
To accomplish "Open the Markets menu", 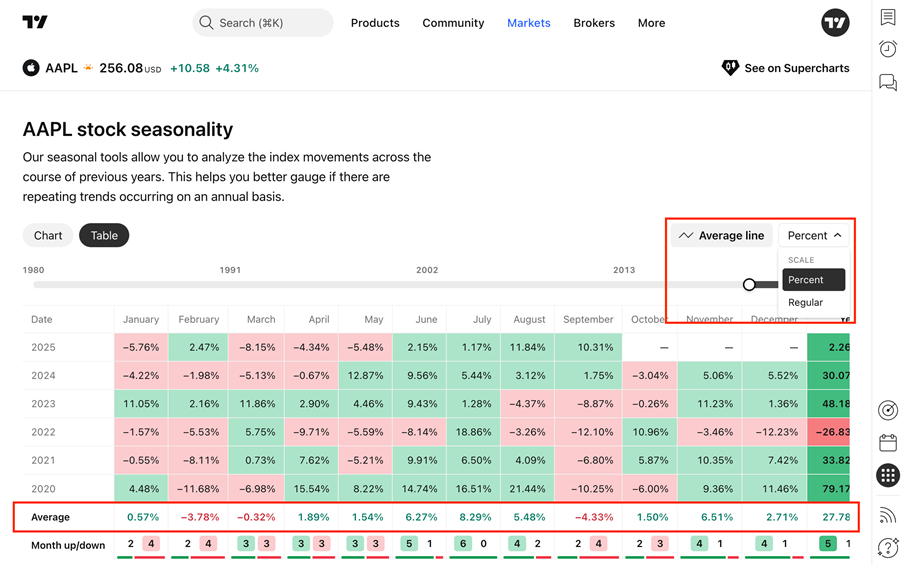I will click(x=529, y=22).
